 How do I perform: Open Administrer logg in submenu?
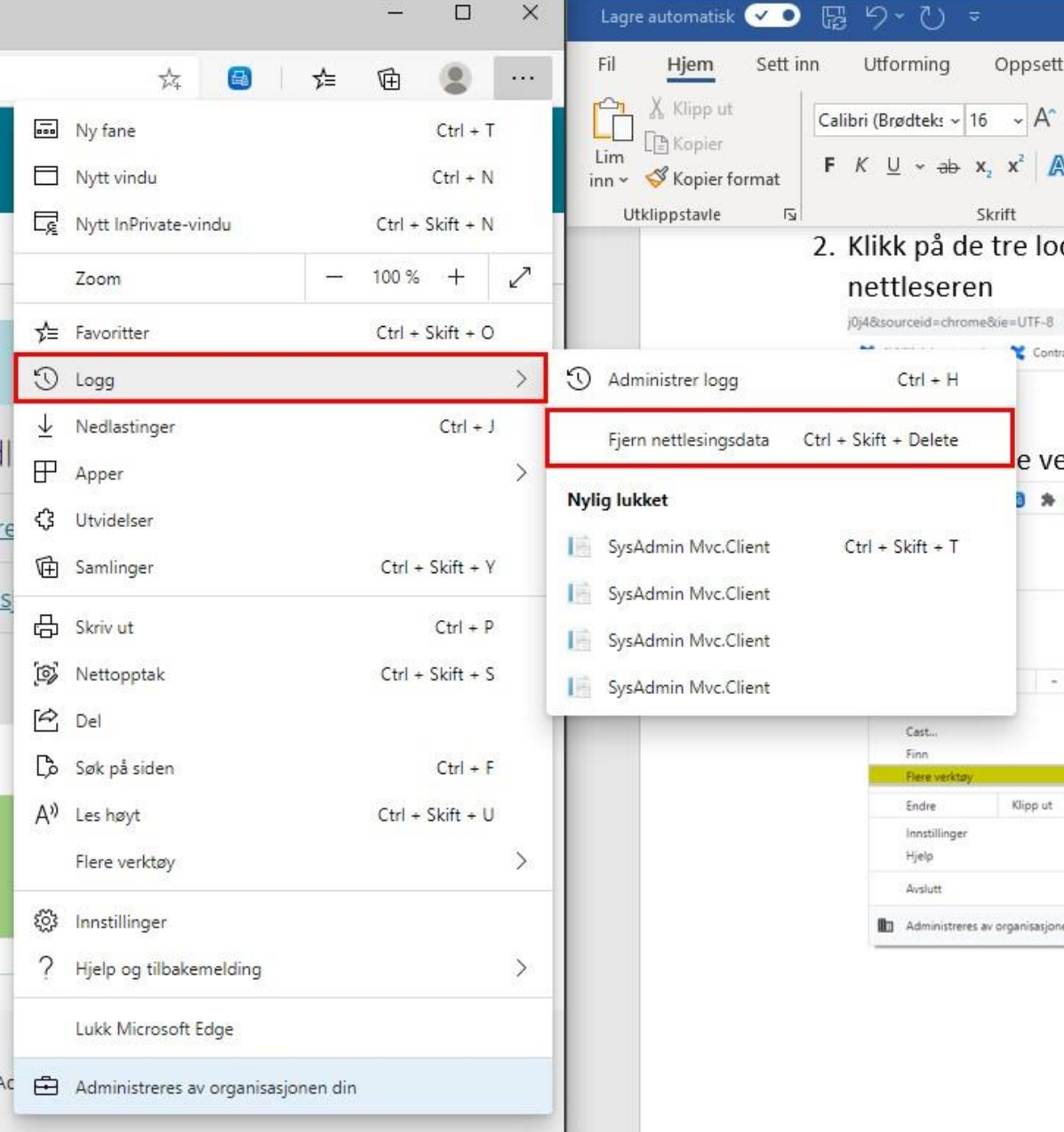[780, 379]
